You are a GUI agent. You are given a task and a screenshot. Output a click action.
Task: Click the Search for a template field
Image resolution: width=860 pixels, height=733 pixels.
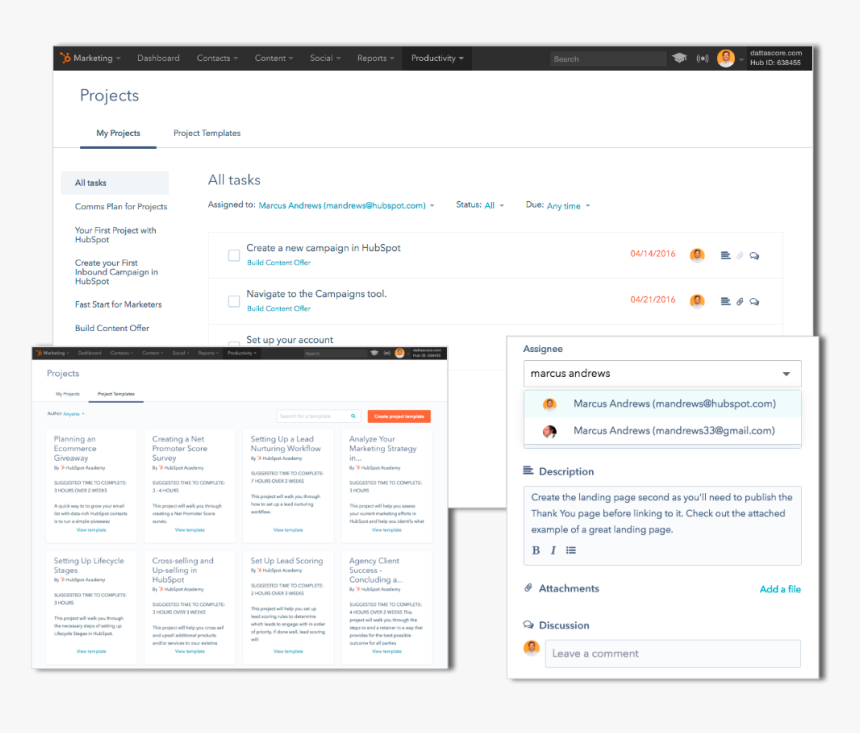coord(319,416)
